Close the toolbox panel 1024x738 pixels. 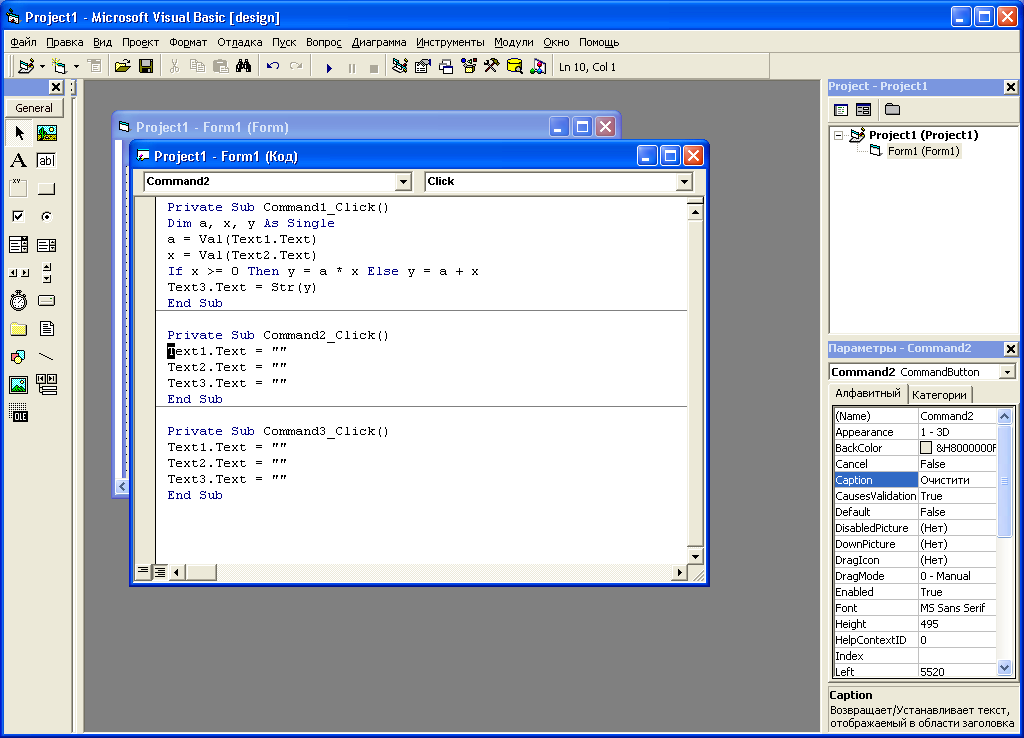click(56, 87)
